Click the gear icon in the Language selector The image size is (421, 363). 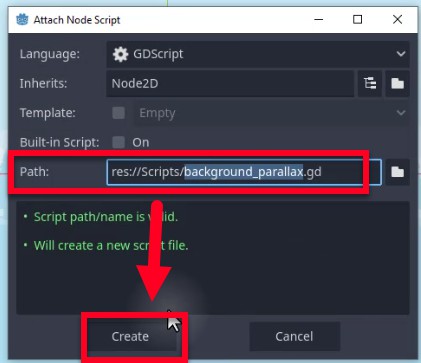[x=120, y=54]
